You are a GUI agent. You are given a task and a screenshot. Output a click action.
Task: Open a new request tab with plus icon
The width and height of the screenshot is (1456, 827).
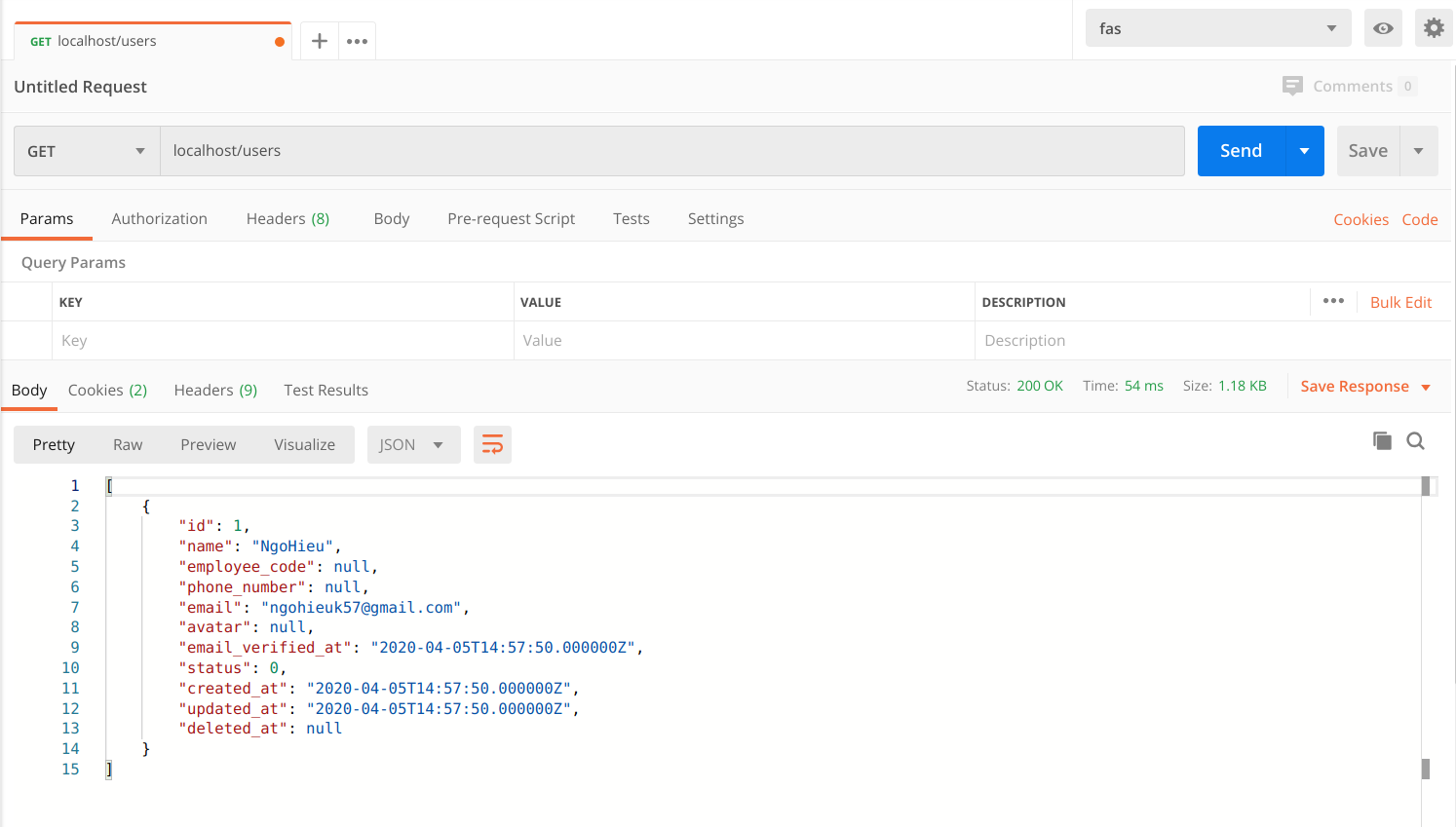(x=319, y=41)
